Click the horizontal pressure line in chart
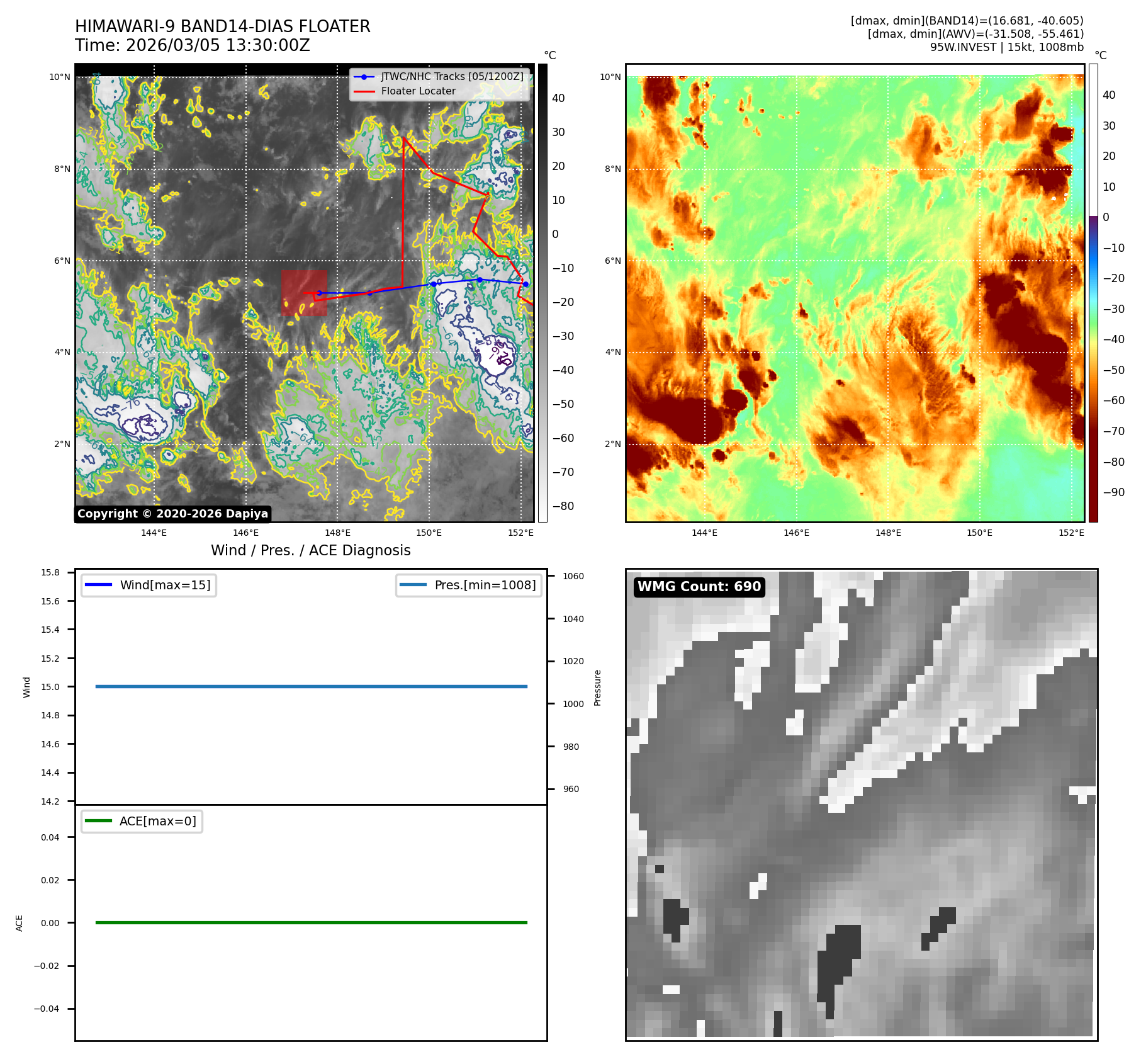 311,686
